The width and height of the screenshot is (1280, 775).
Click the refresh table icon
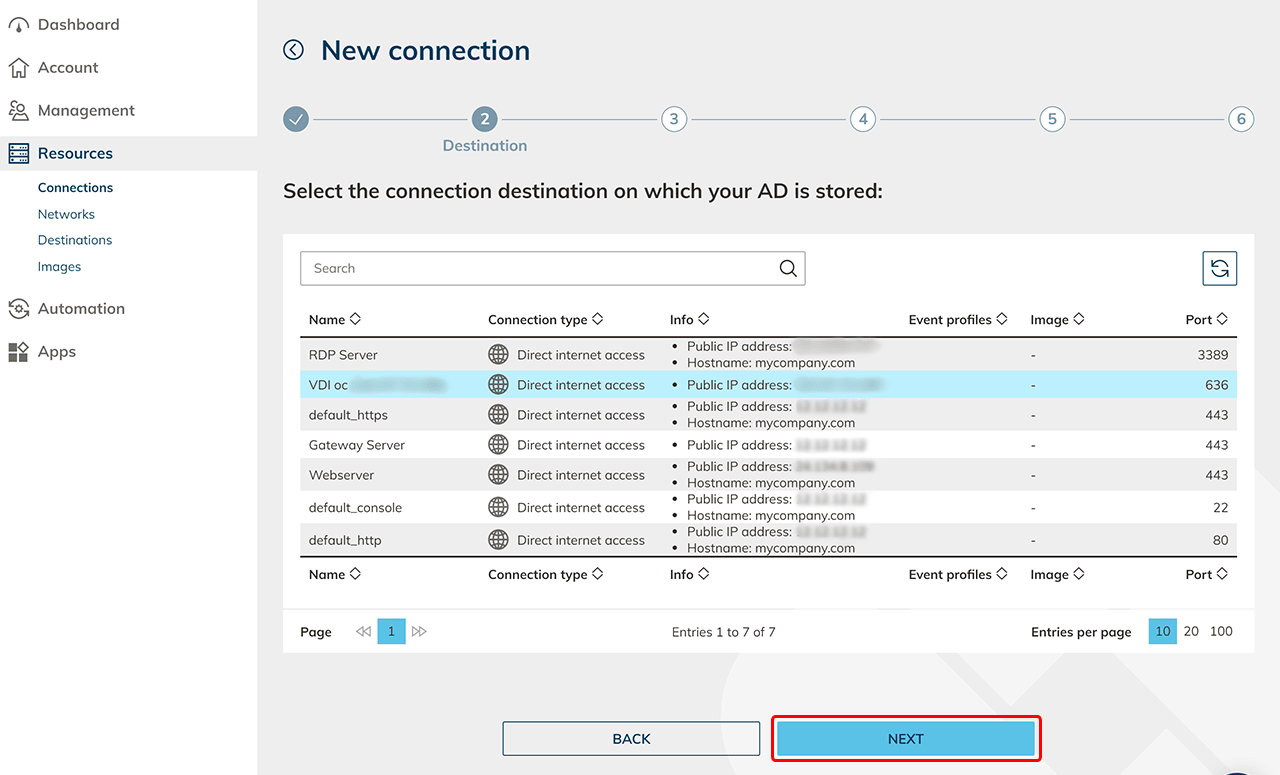(1219, 268)
